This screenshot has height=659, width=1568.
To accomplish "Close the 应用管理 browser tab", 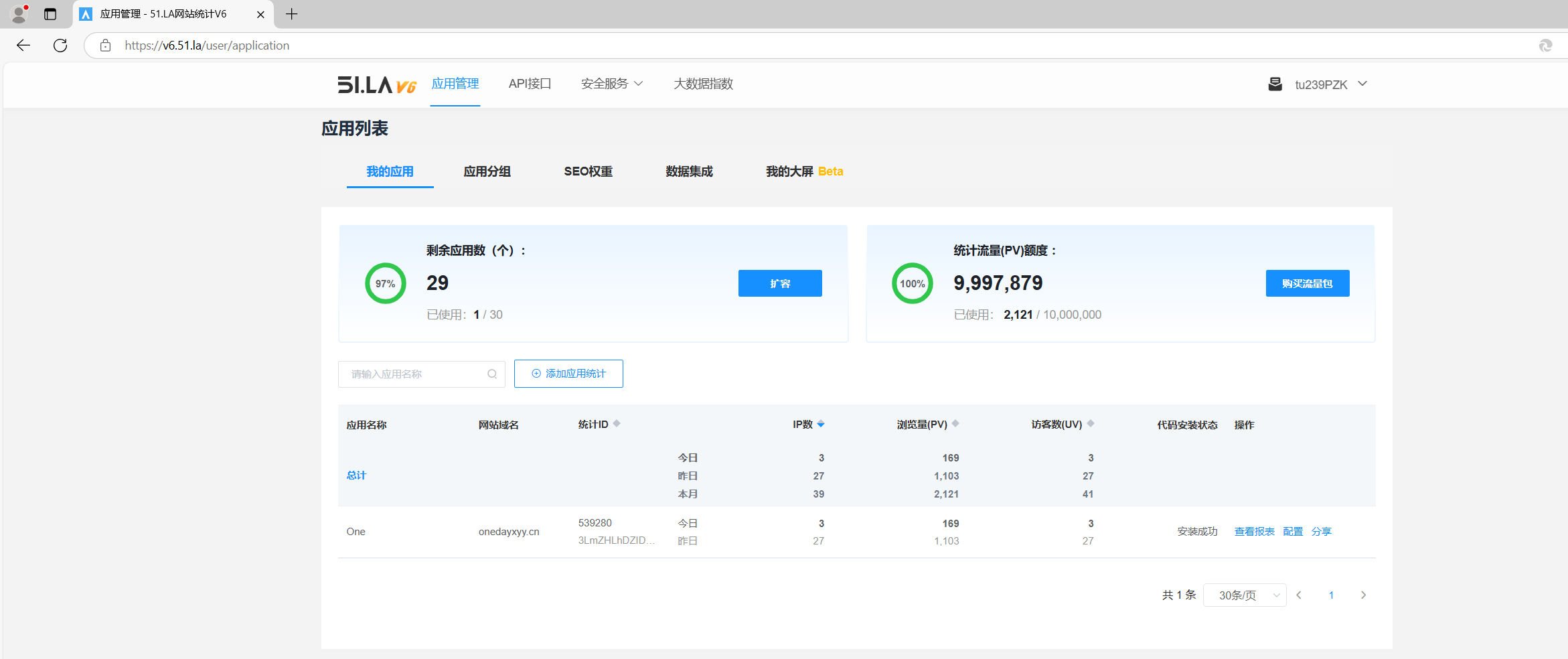I will tap(260, 14).
